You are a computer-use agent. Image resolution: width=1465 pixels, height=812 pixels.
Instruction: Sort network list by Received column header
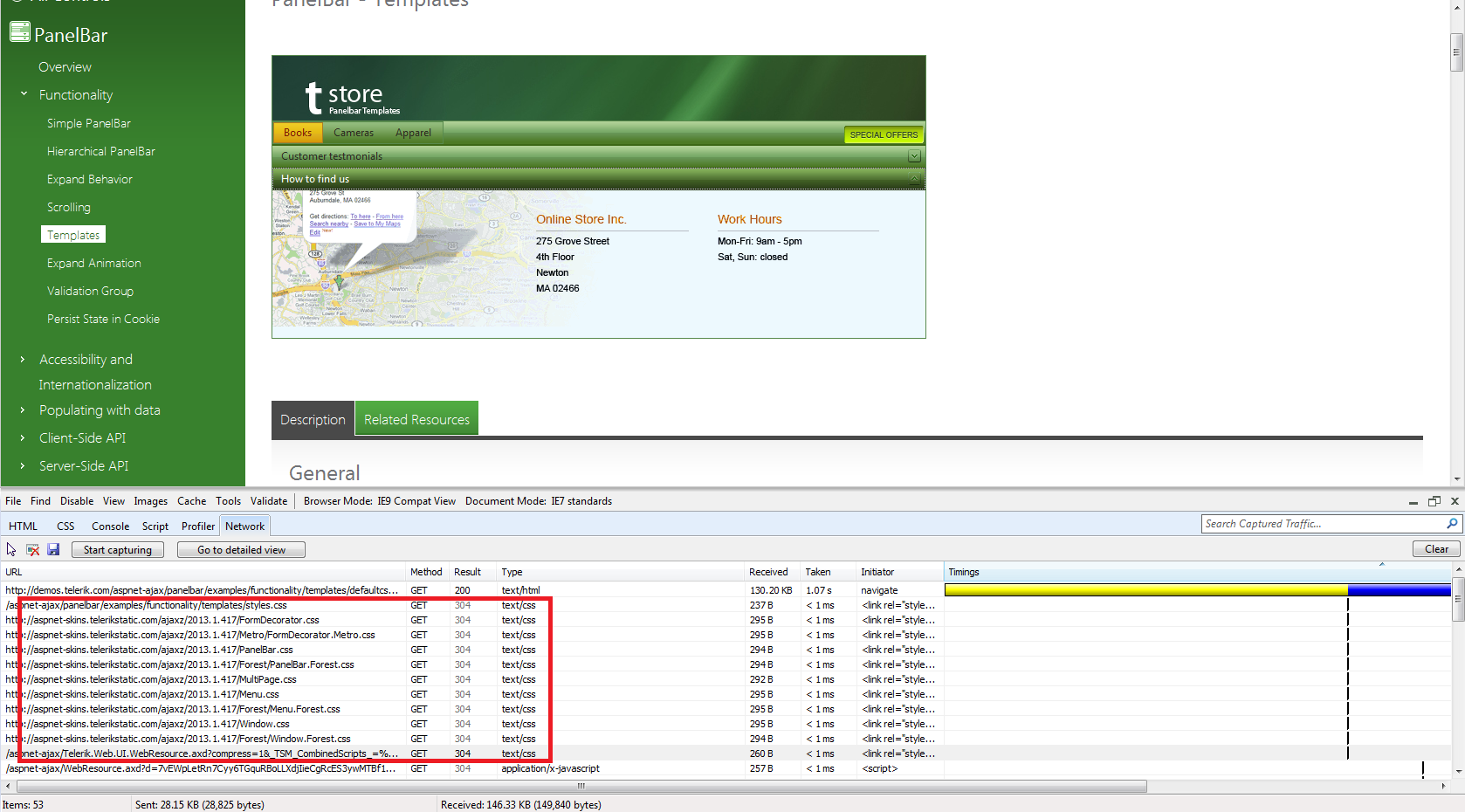[773, 572]
